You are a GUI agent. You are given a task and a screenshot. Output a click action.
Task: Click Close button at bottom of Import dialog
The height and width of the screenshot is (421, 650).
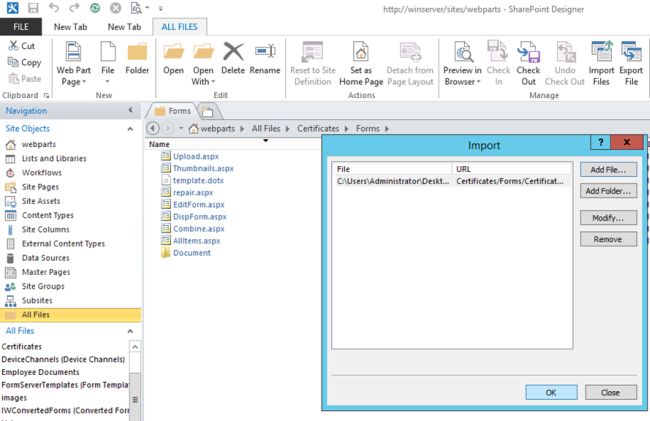point(611,392)
